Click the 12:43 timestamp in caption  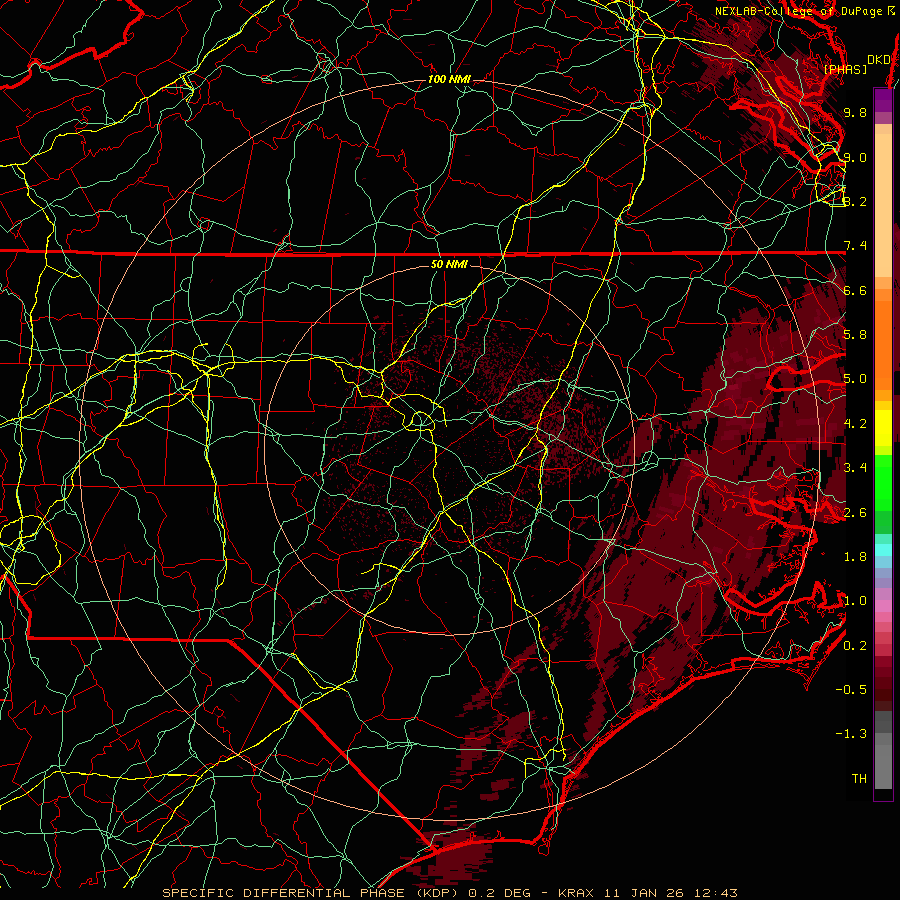(715, 893)
